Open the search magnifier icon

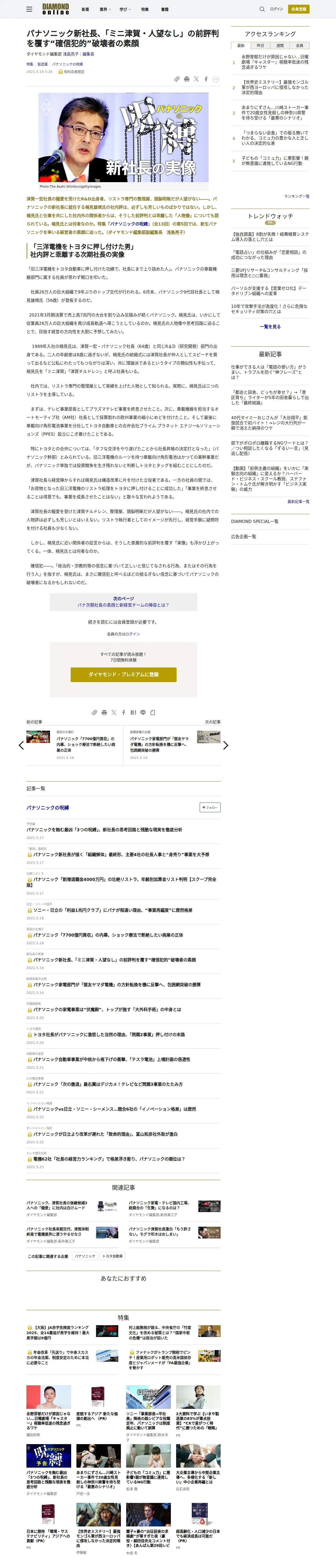pos(262,9)
